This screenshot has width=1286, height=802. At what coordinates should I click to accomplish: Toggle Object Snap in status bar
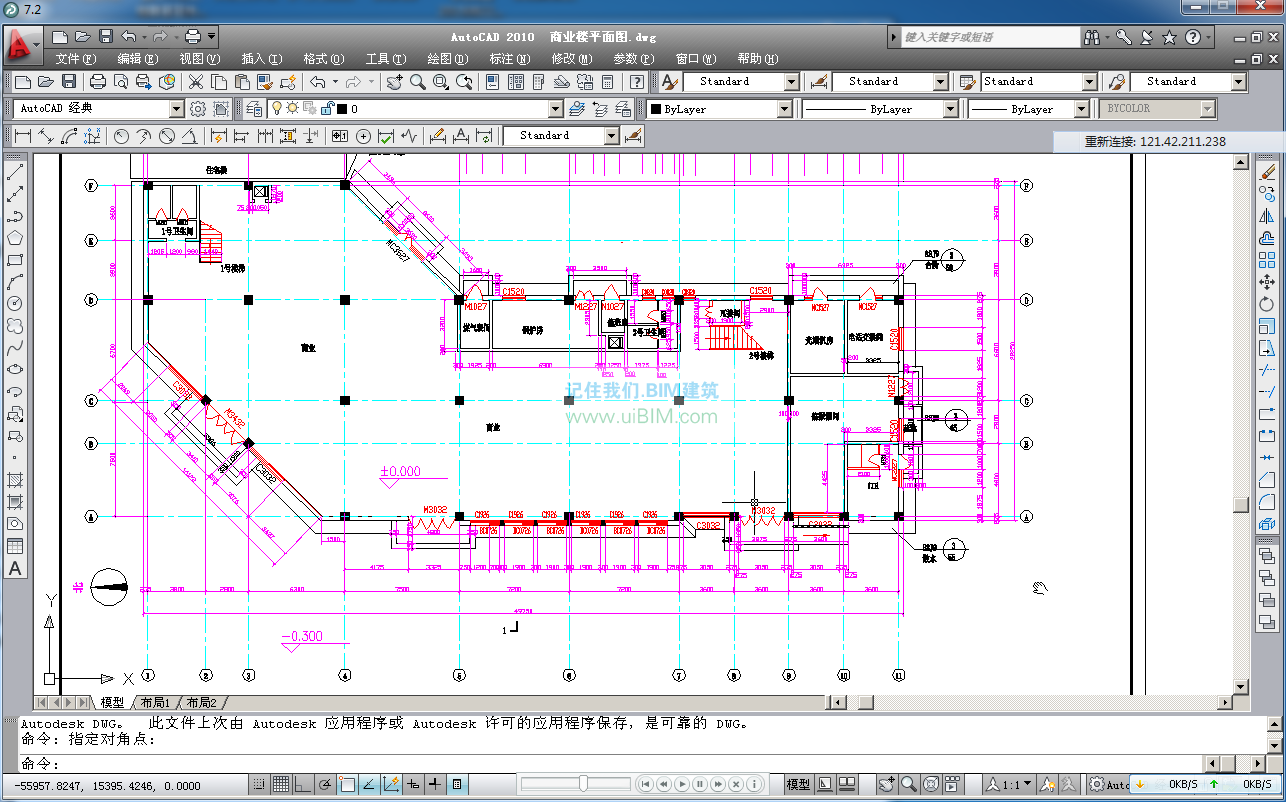[347, 785]
